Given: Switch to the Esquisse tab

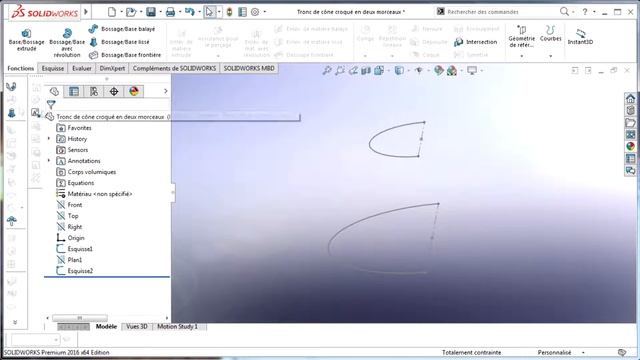Looking at the screenshot, I should tap(53, 68).
